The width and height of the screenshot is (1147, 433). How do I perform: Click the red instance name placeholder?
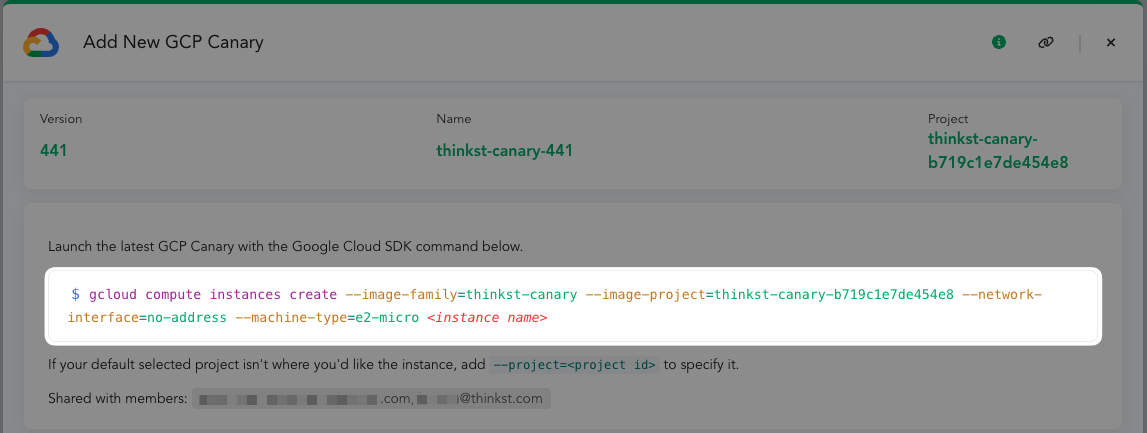point(487,318)
